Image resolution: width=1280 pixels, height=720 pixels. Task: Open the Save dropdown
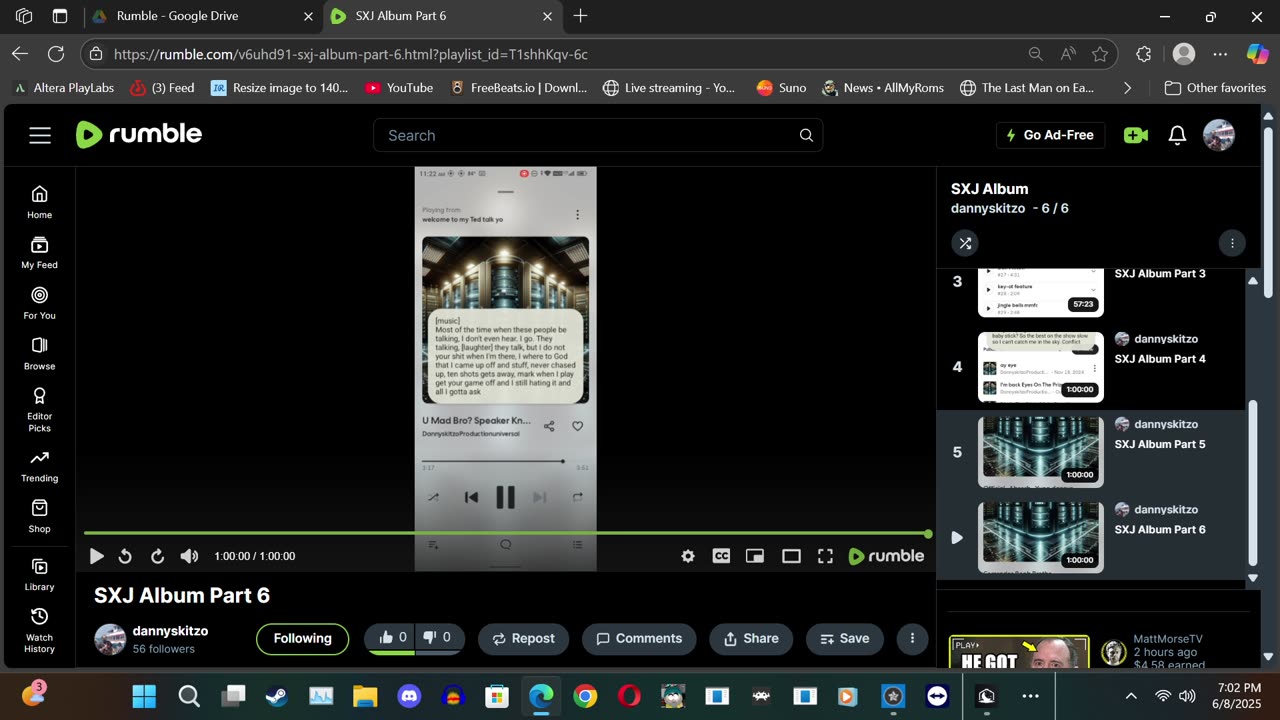[844, 638]
